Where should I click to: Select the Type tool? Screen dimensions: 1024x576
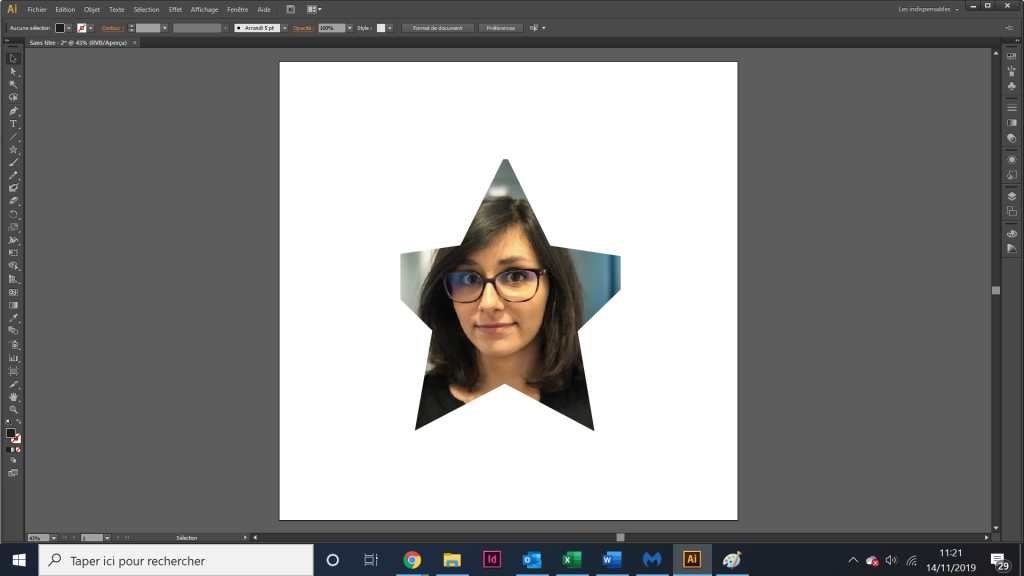click(13, 123)
